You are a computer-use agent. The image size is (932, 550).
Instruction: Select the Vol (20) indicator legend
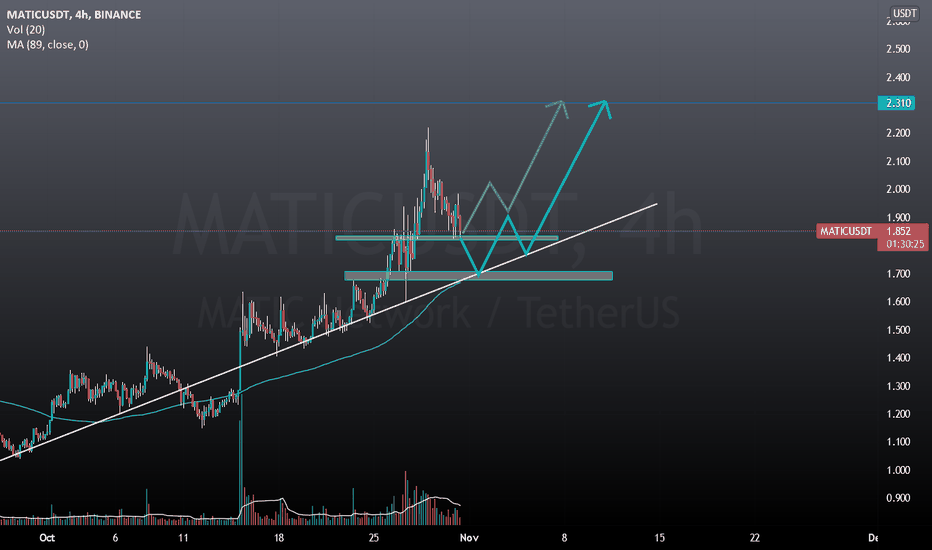(x=26, y=29)
